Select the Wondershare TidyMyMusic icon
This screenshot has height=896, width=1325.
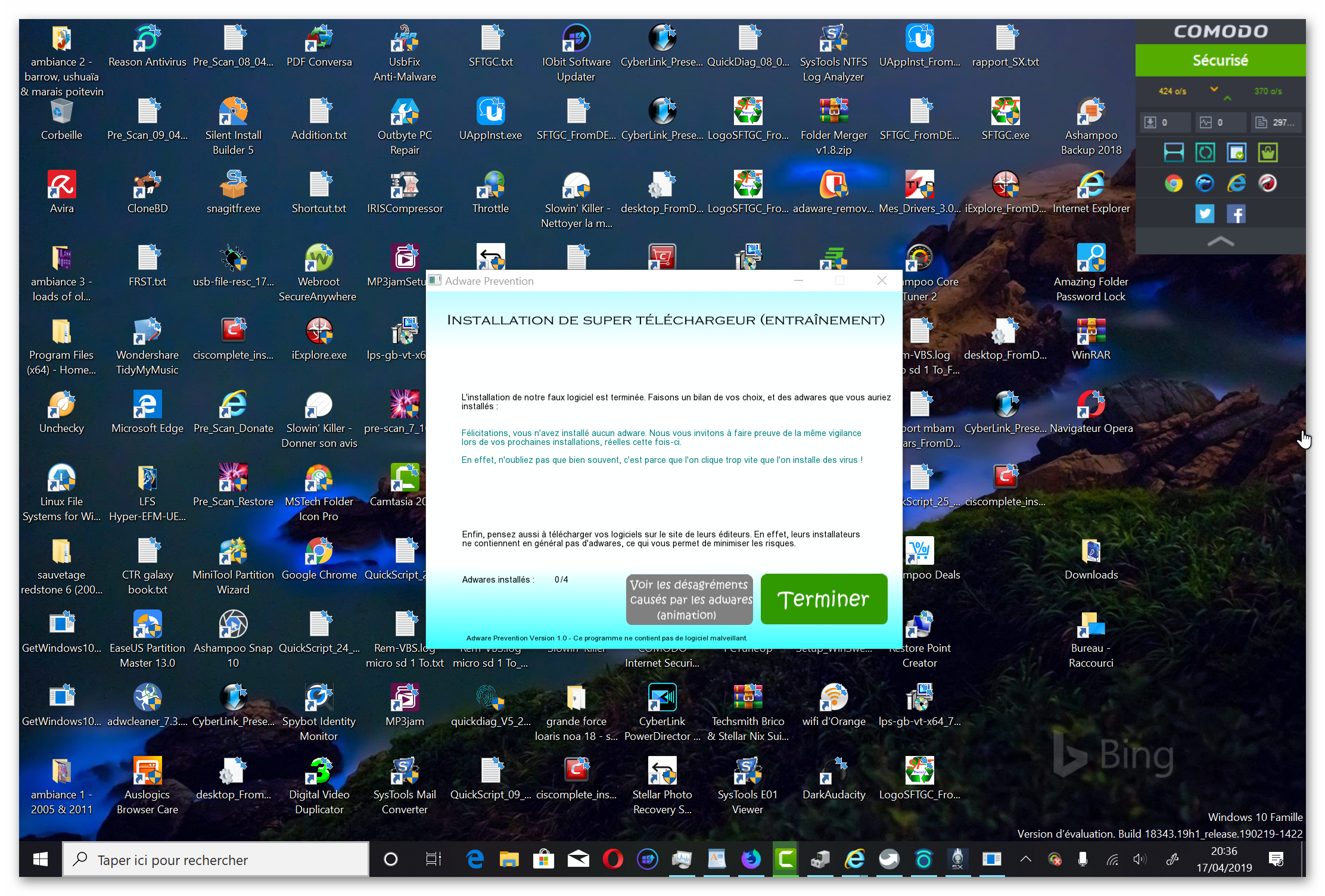(147, 347)
